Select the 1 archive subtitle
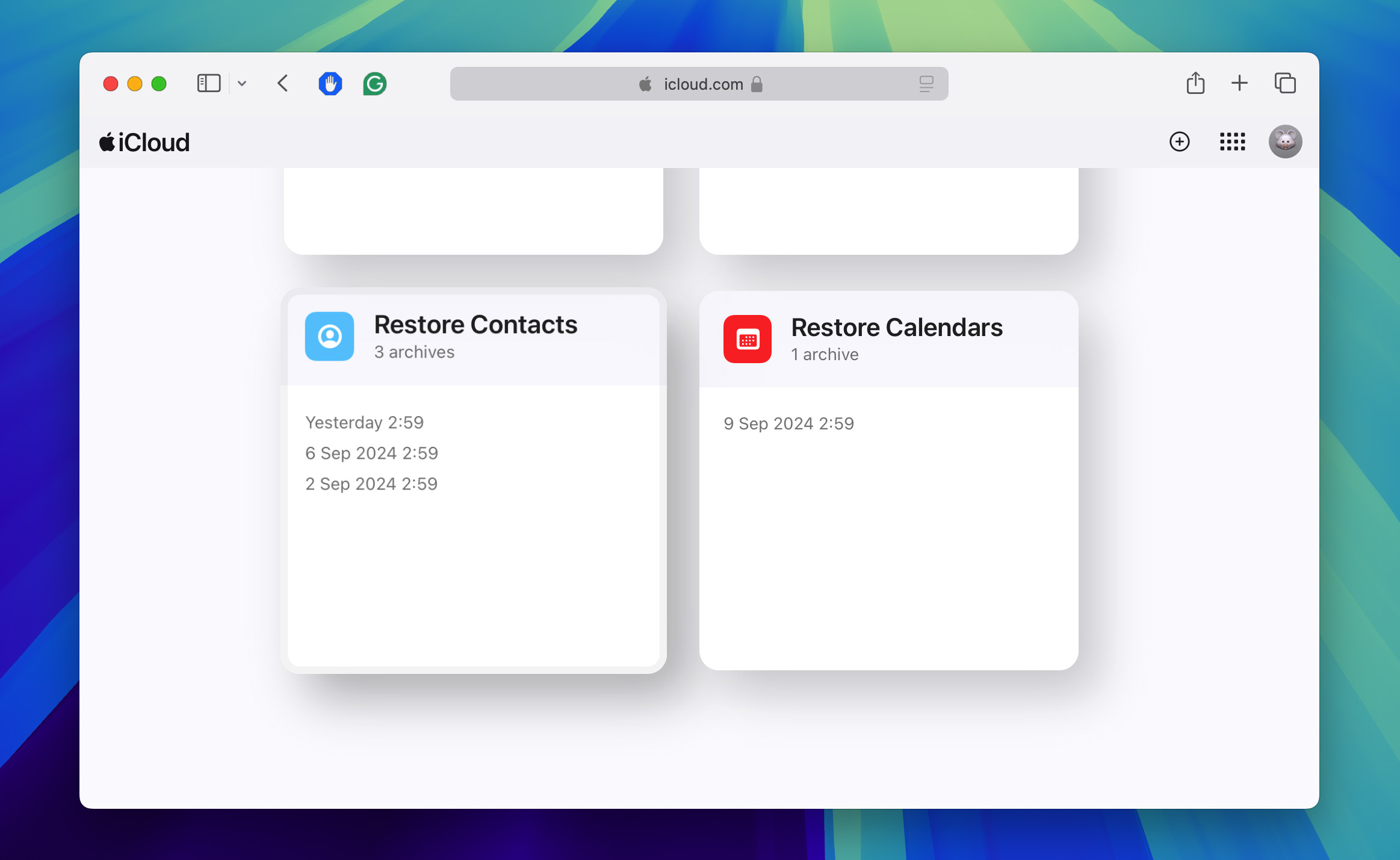 825,354
